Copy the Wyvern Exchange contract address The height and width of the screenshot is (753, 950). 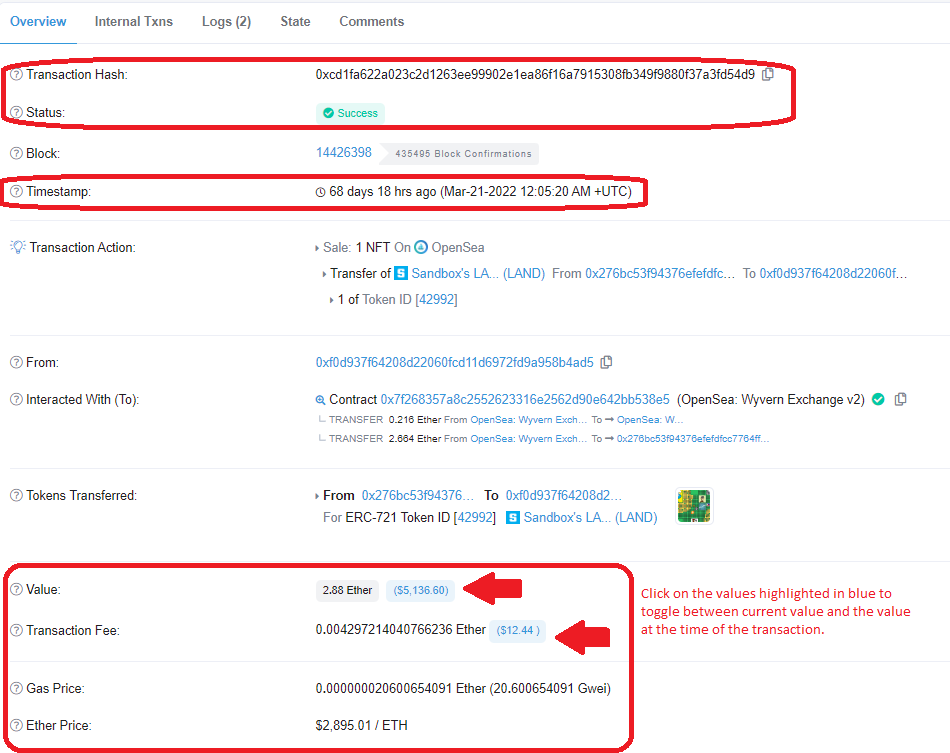pos(901,399)
